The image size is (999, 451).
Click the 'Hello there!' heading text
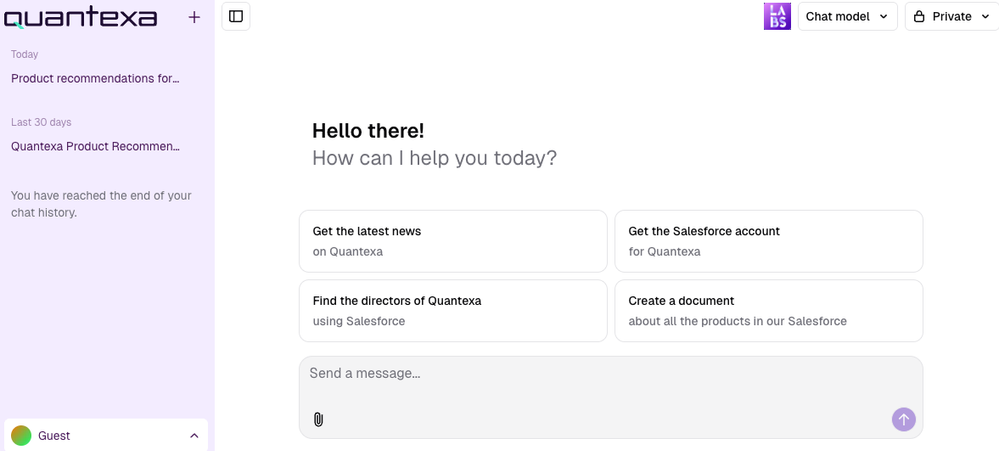[x=368, y=130]
